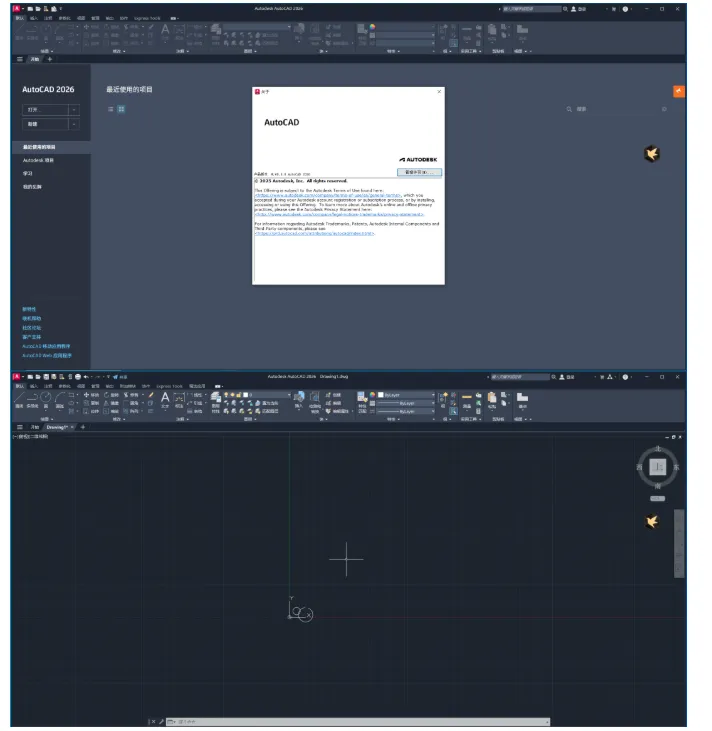
Task: Click the color wheel icon in the Drawing1 Properties panel
Action: [x=372, y=395]
